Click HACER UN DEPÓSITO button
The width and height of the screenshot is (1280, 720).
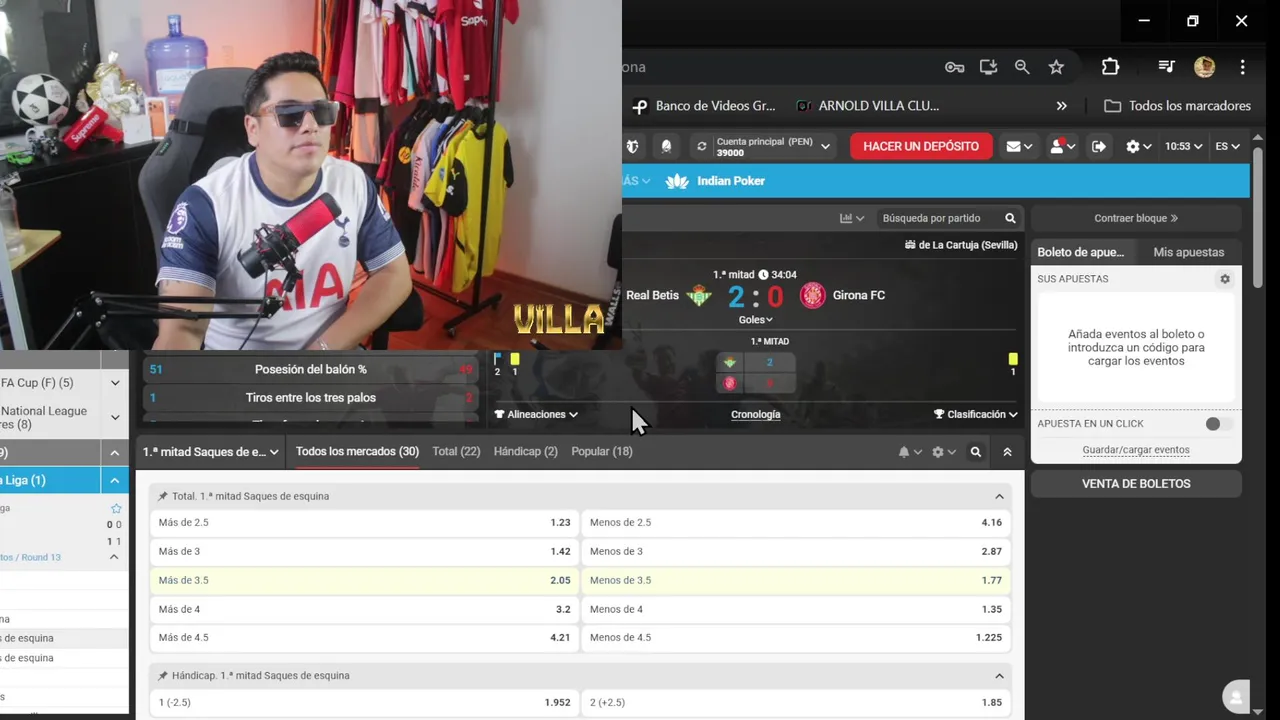921,146
